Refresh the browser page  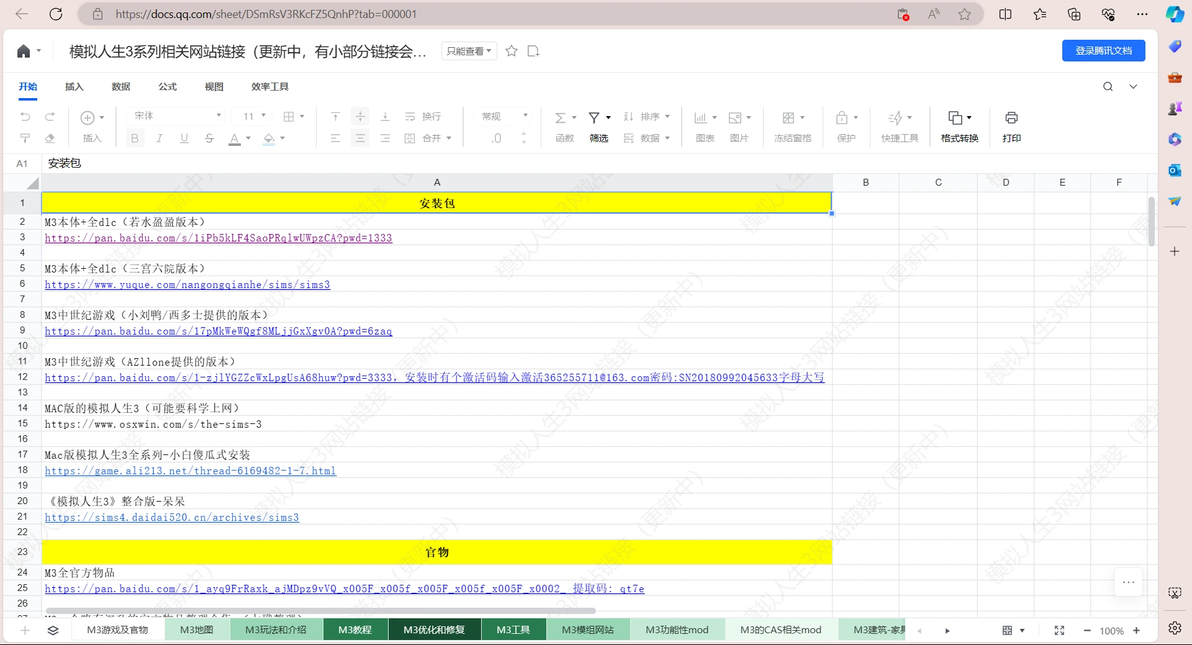pyautogui.click(x=55, y=14)
